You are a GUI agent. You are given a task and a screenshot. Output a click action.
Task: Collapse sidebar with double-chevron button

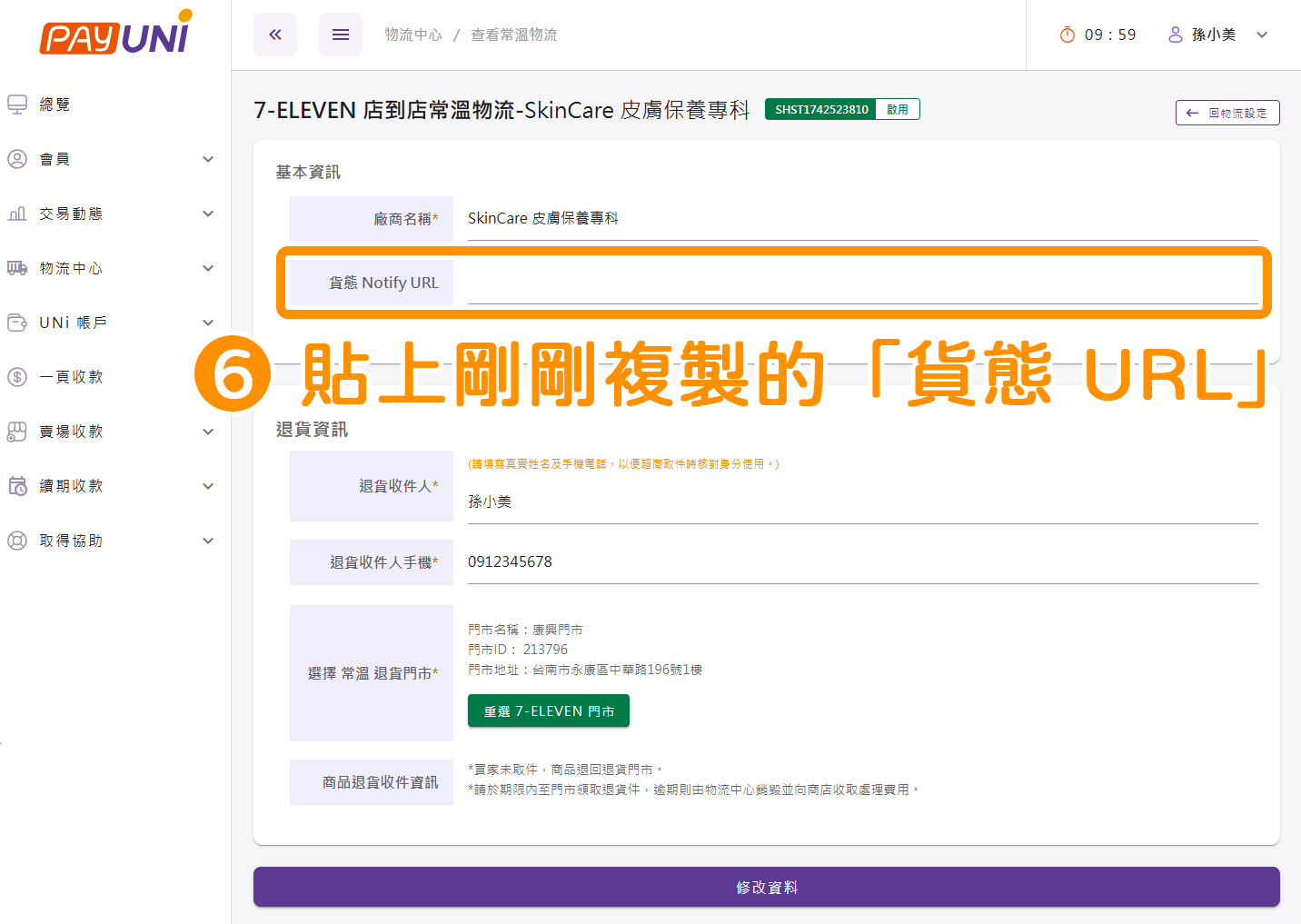[275, 35]
